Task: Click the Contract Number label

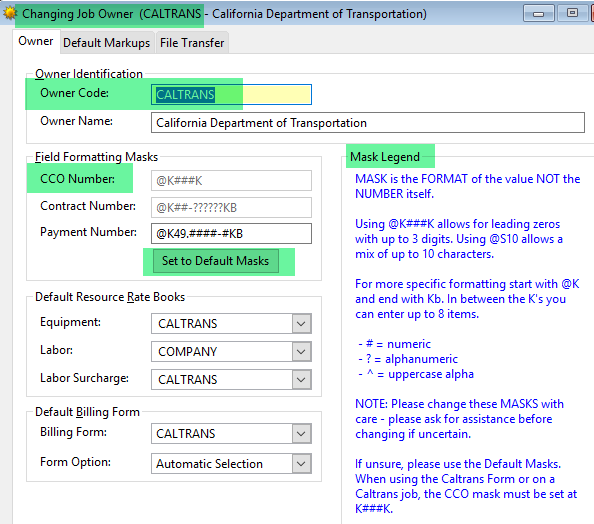Action: point(88,206)
